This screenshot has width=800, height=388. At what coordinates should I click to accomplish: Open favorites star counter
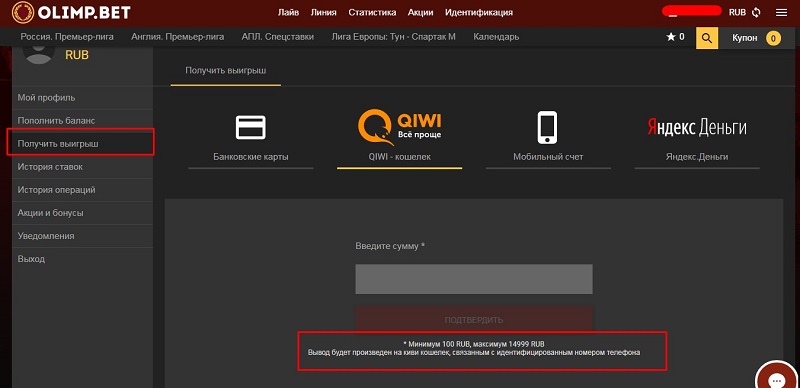[x=676, y=37]
